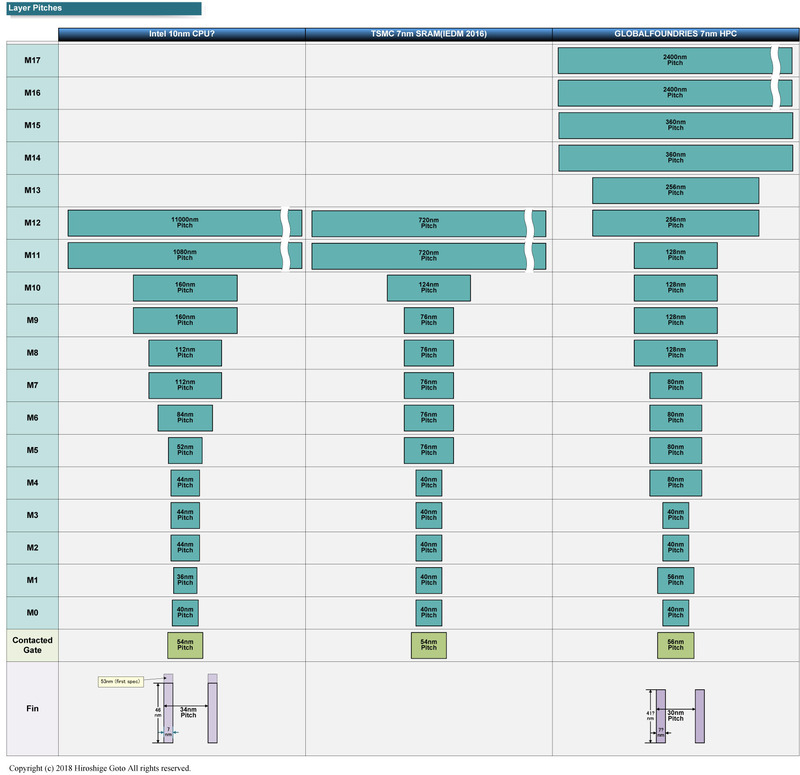The height and width of the screenshot is (775, 800).
Task: Select Intel M5 52nm Pitch box
Action: click(185, 451)
